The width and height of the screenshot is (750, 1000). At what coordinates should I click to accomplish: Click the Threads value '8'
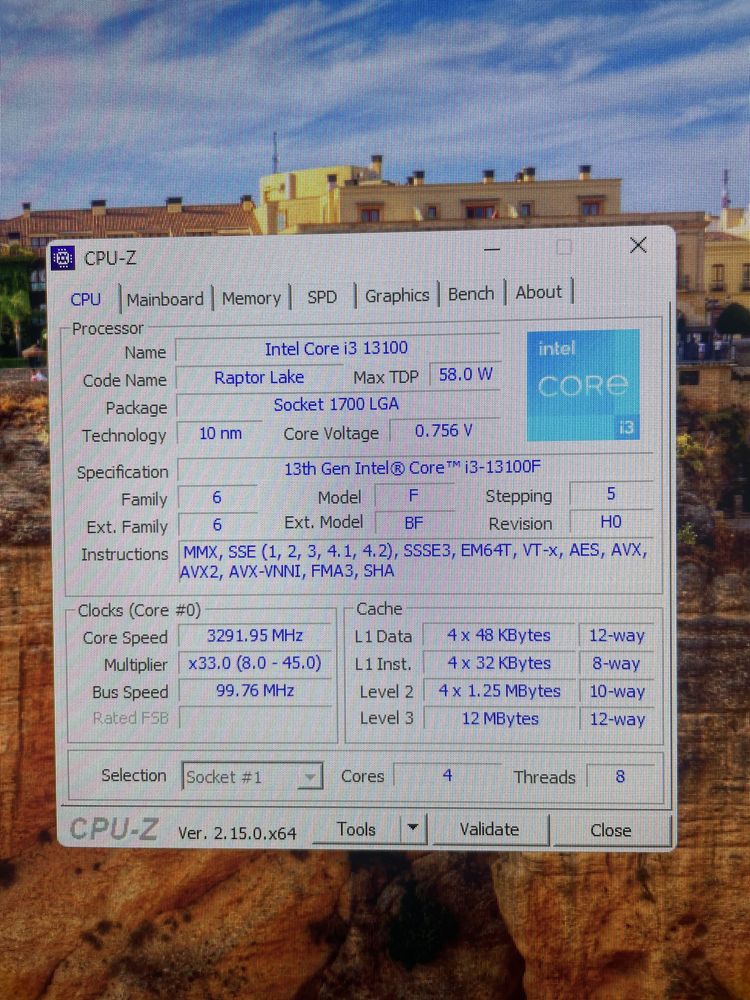tap(620, 776)
